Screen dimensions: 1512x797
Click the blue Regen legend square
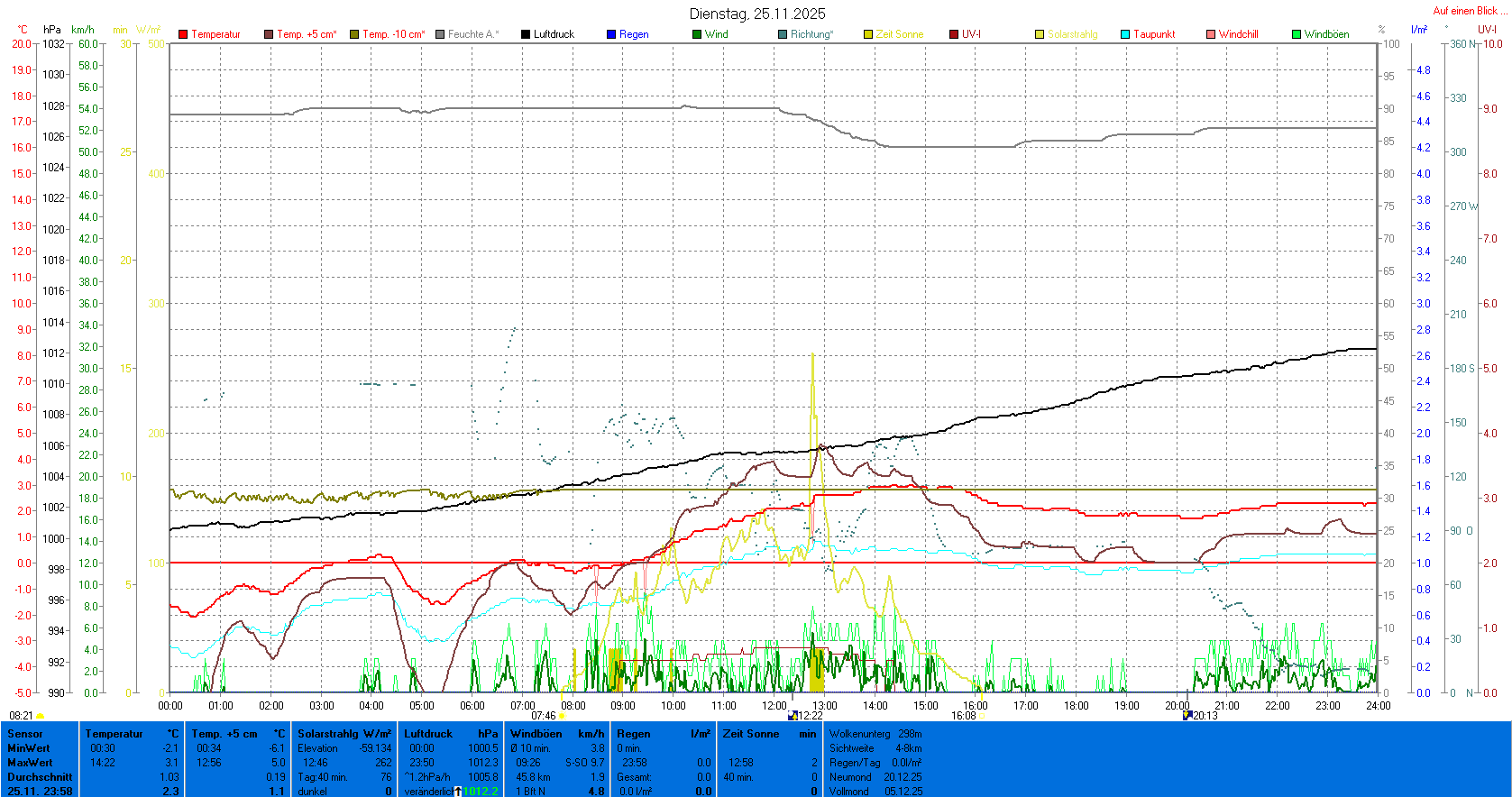click(x=611, y=34)
